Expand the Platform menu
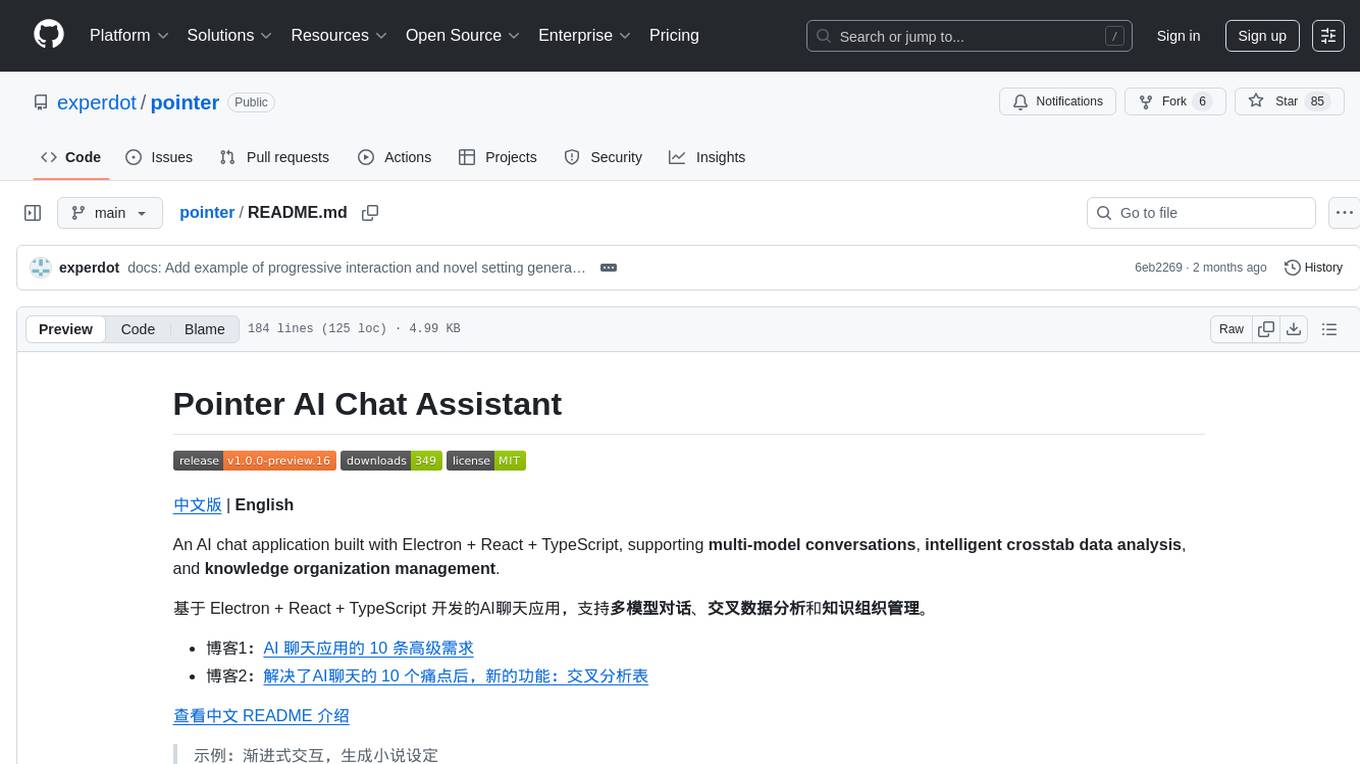The width and height of the screenshot is (1360, 764). click(x=129, y=35)
